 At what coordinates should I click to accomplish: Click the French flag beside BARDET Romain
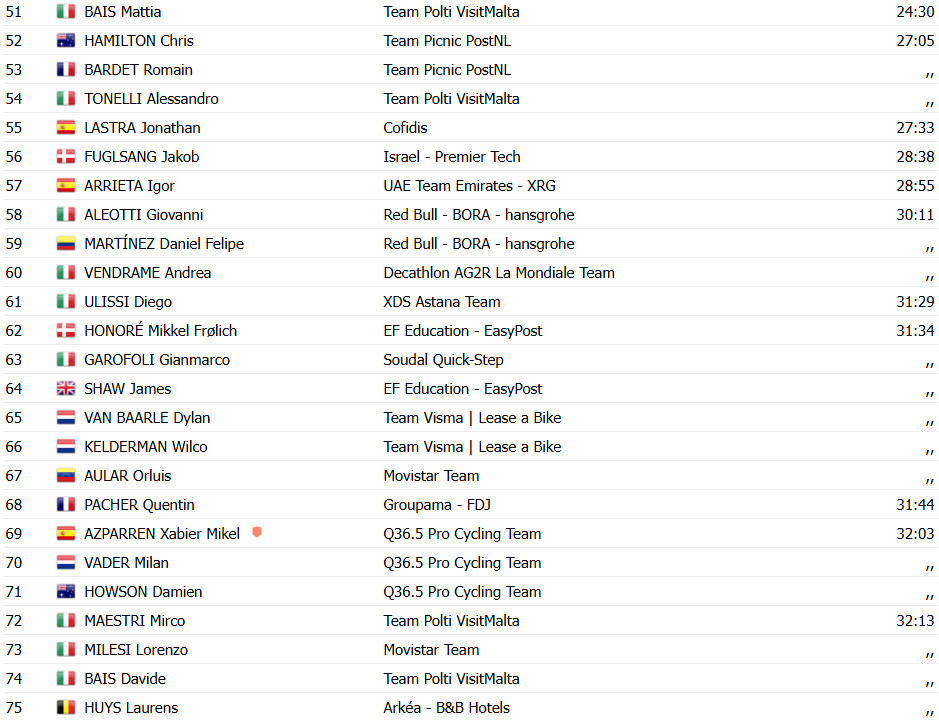click(66, 69)
